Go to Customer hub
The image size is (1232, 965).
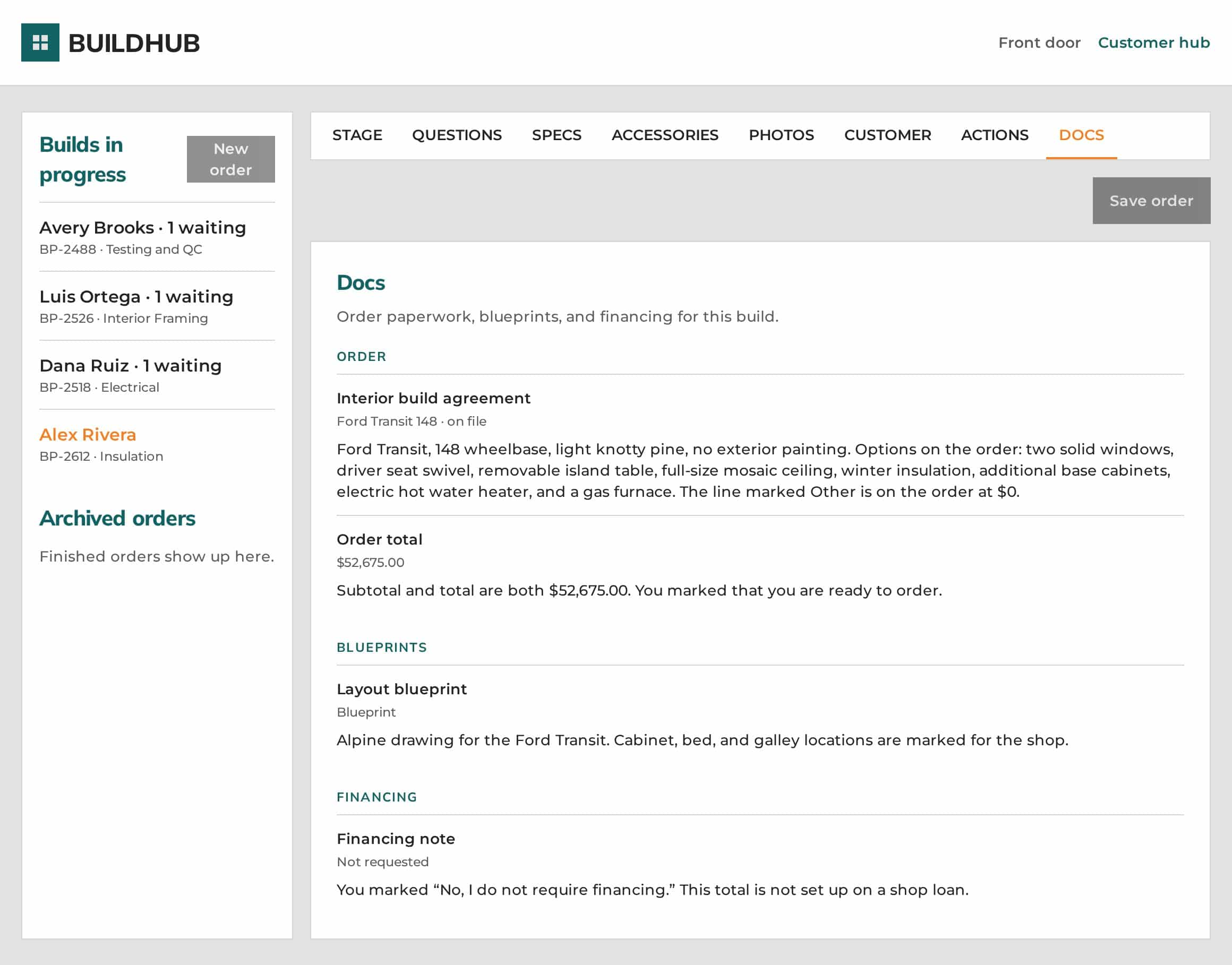[1153, 43]
